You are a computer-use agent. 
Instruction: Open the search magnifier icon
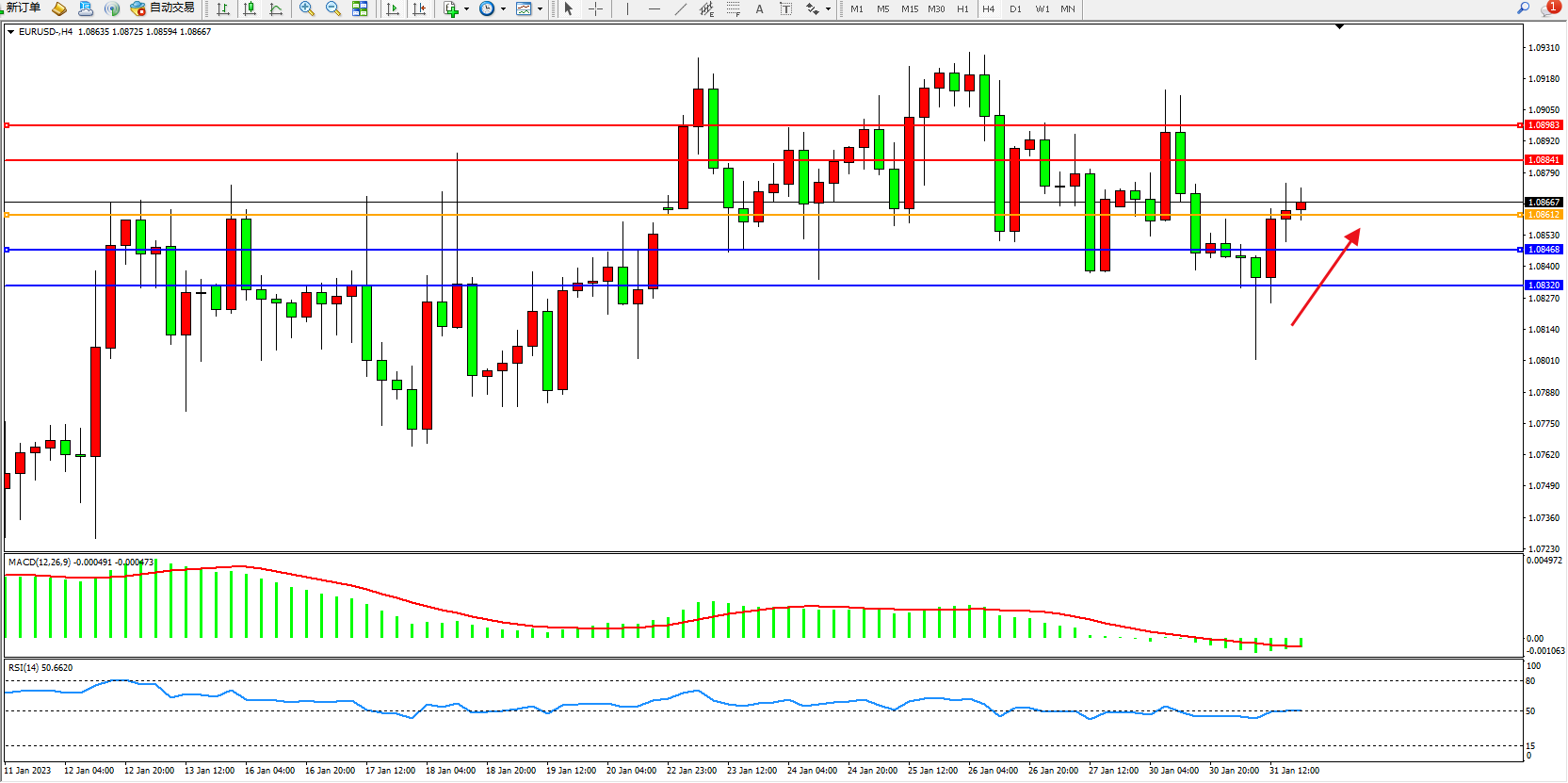(x=1523, y=8)
